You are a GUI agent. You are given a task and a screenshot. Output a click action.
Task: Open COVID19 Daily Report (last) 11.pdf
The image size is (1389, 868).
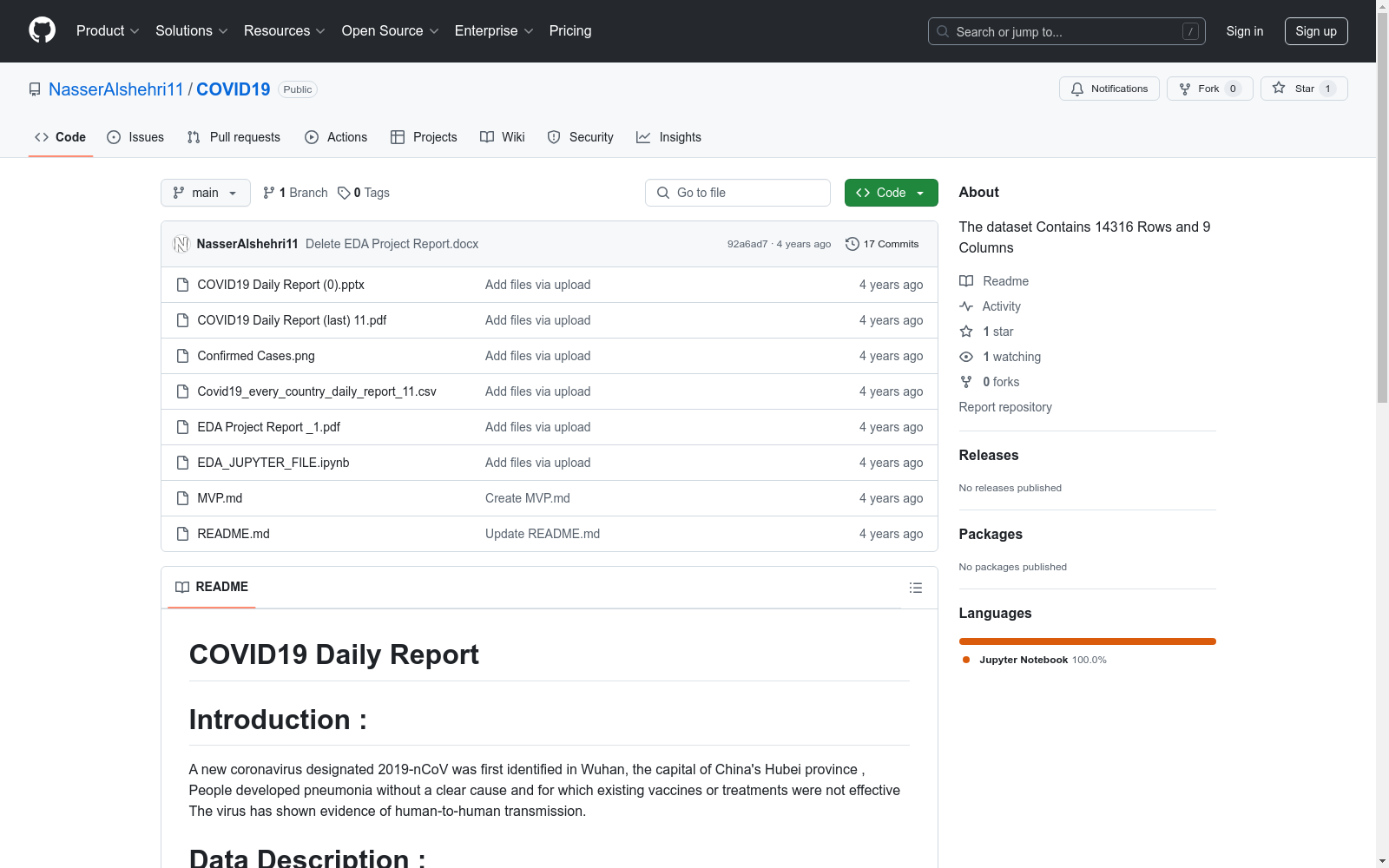point(292,320)
